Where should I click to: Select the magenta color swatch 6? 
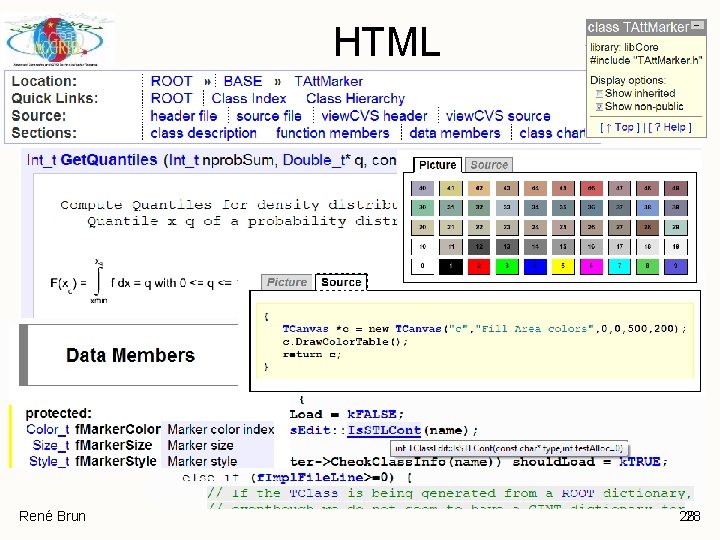[x=591, y=266]
